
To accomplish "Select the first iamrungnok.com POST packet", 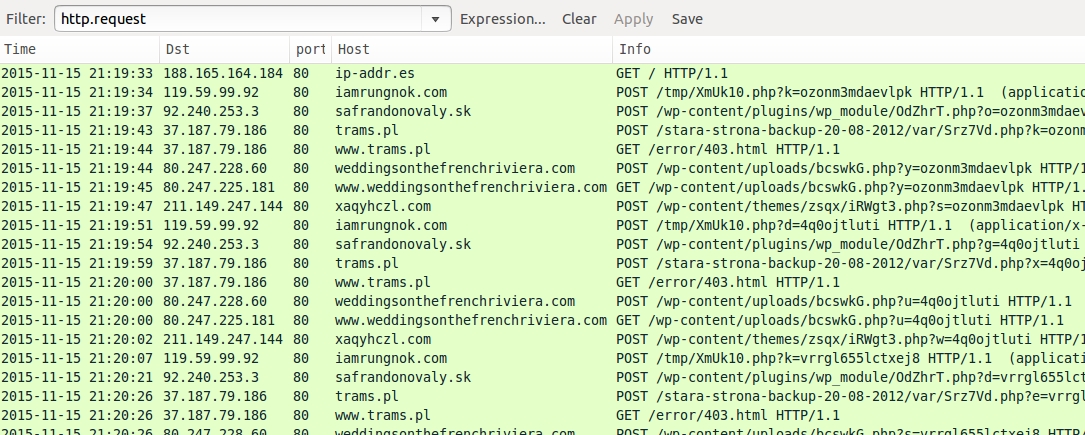I will [390, 92].
